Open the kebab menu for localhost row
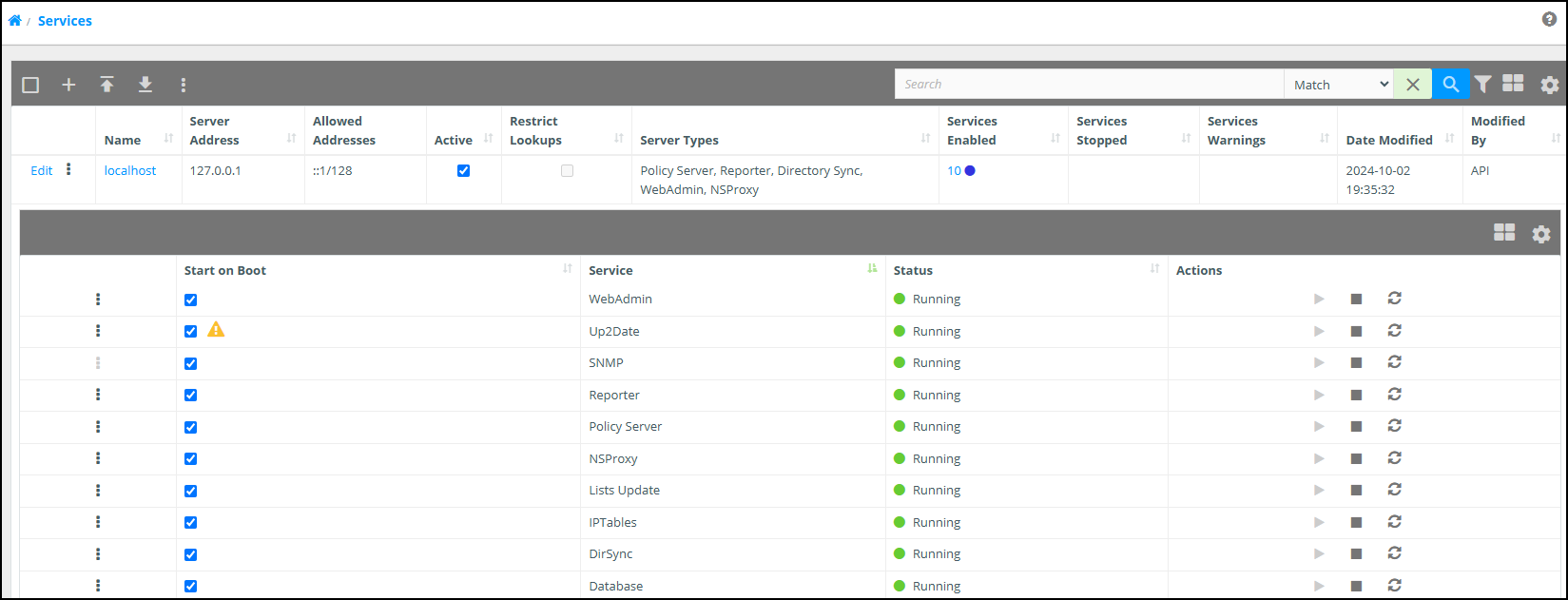 point(68,170)
